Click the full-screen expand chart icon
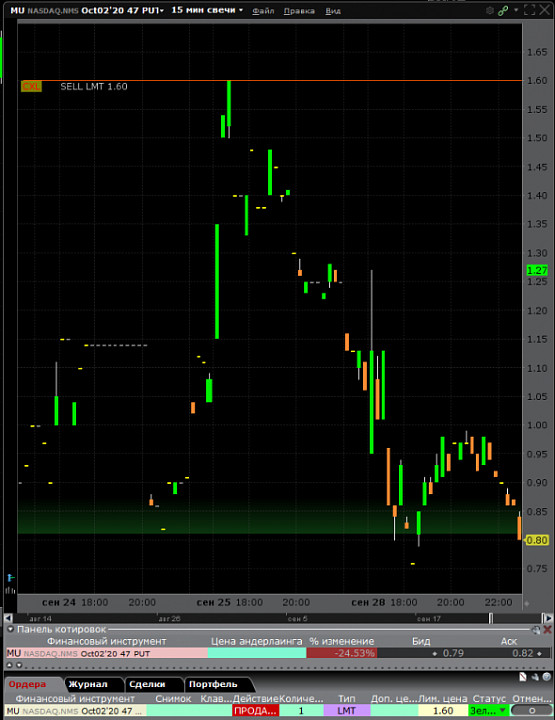Image resolution: width=555 pixels, height=720 pixels. (x=529, y=10)
